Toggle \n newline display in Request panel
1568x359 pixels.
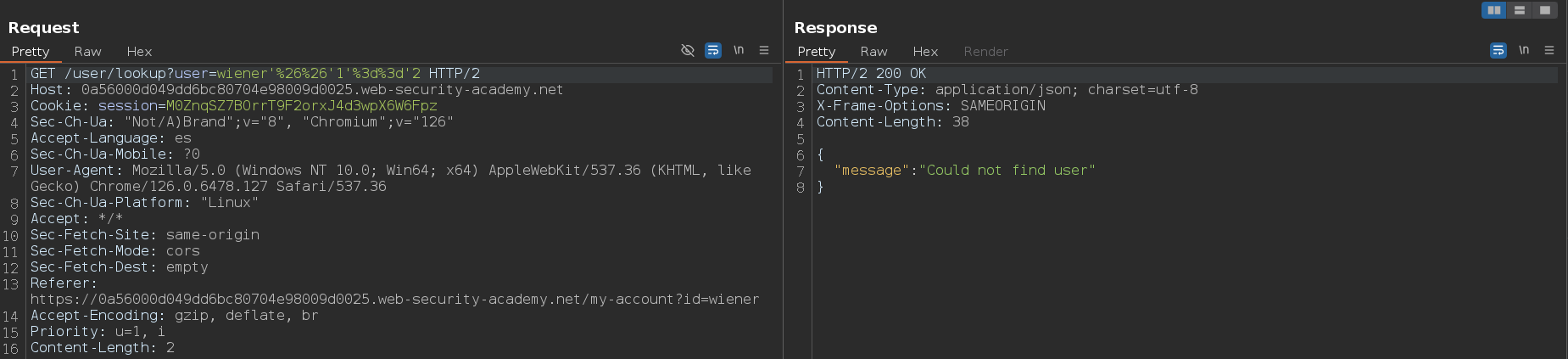[x=739, y=51]
